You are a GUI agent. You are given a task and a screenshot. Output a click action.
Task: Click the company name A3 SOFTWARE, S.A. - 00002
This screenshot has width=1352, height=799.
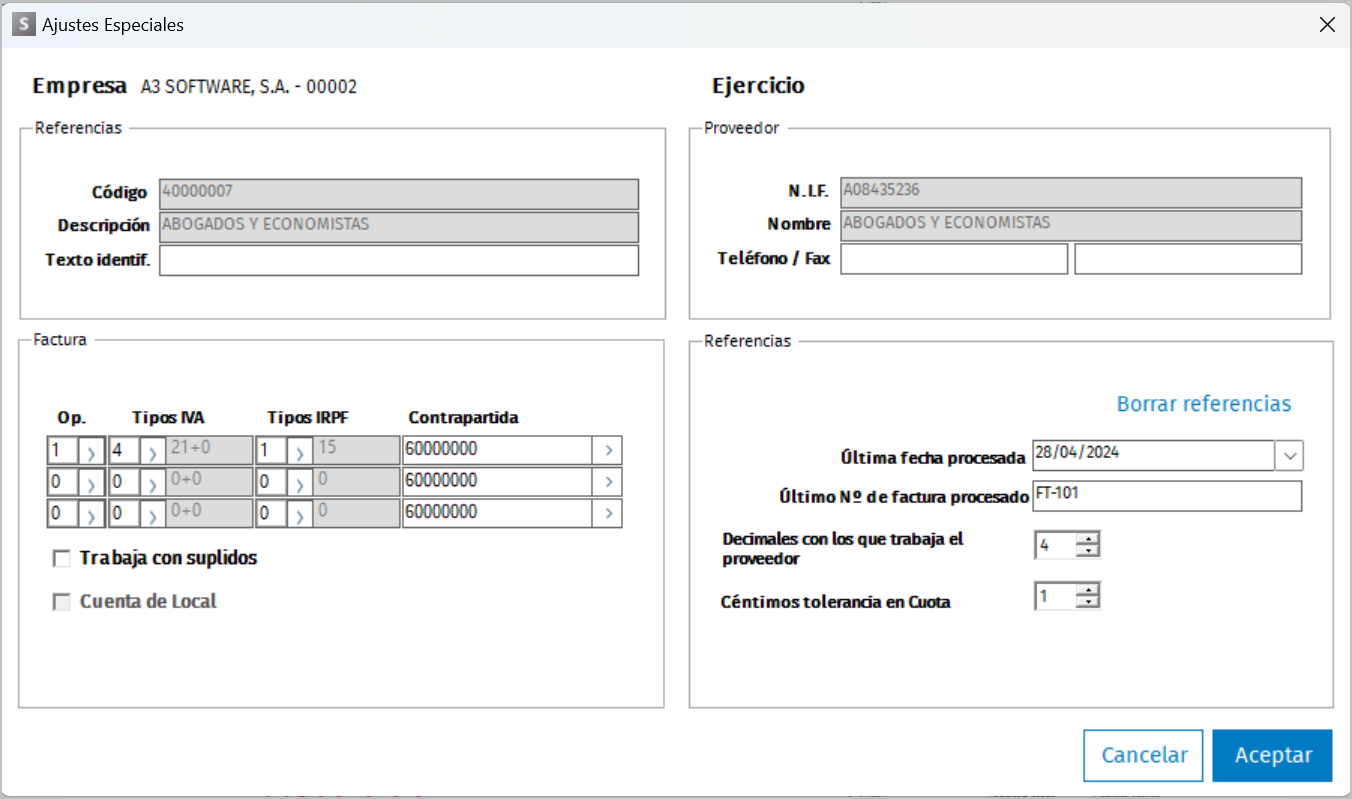click(249, 87)
